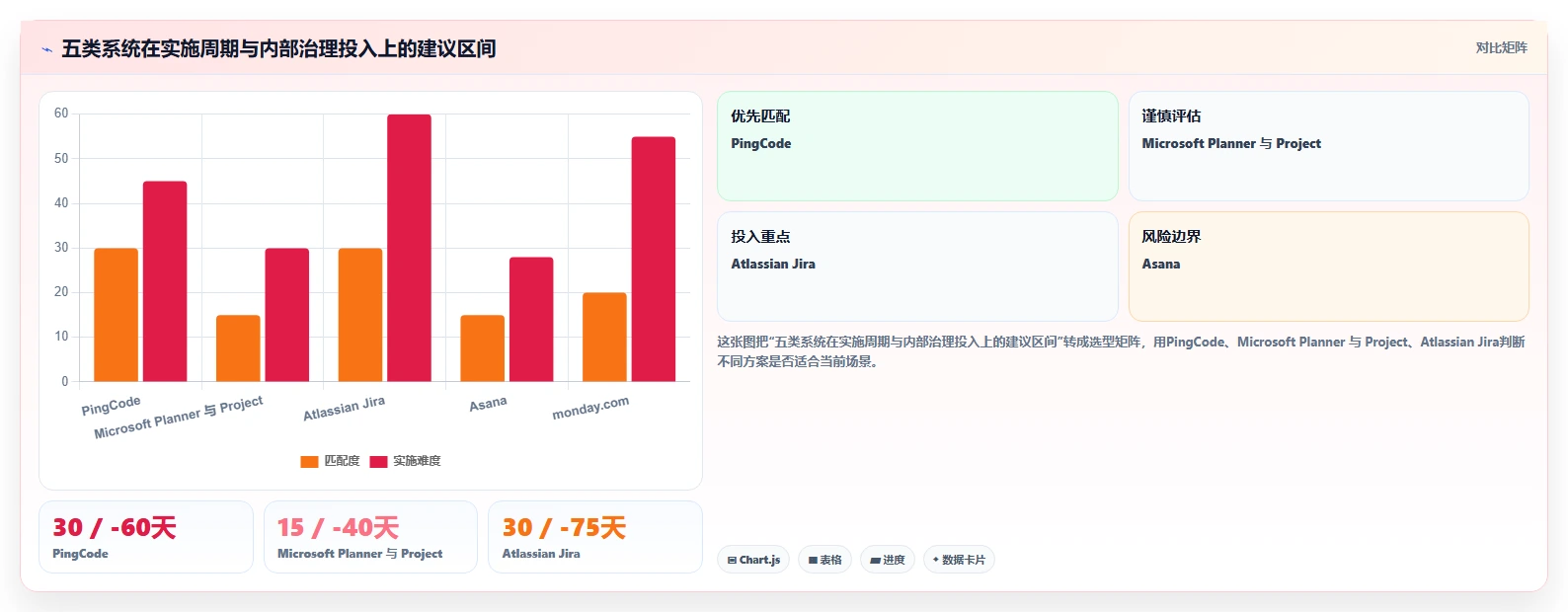Click the Microsoft Planner 与 Project axis label

(x=179, y=418)
